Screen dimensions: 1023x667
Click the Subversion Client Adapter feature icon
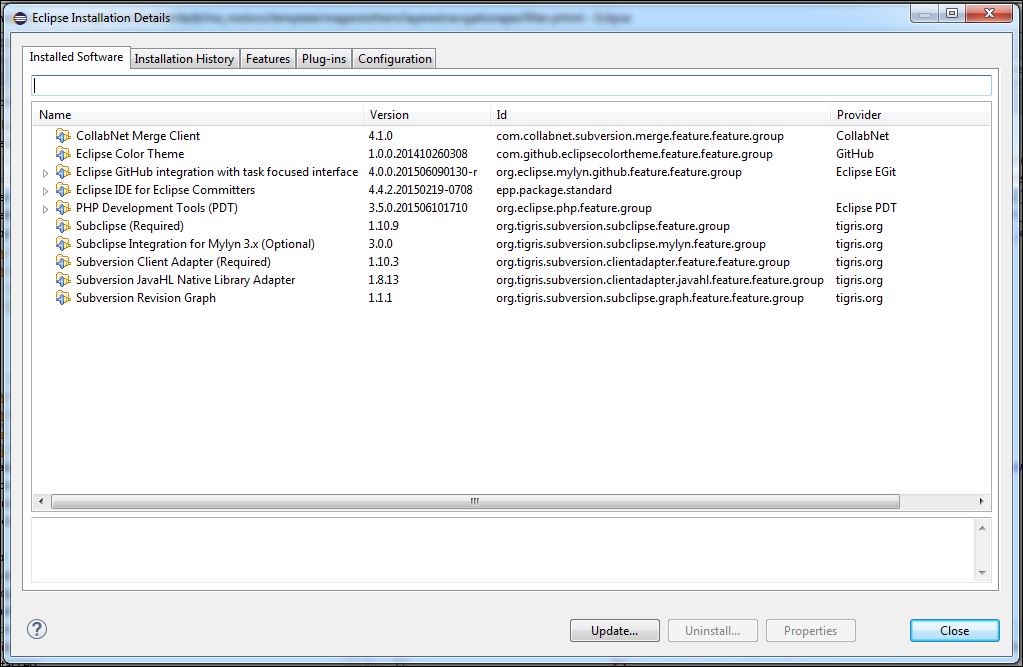tap(63, 262)
